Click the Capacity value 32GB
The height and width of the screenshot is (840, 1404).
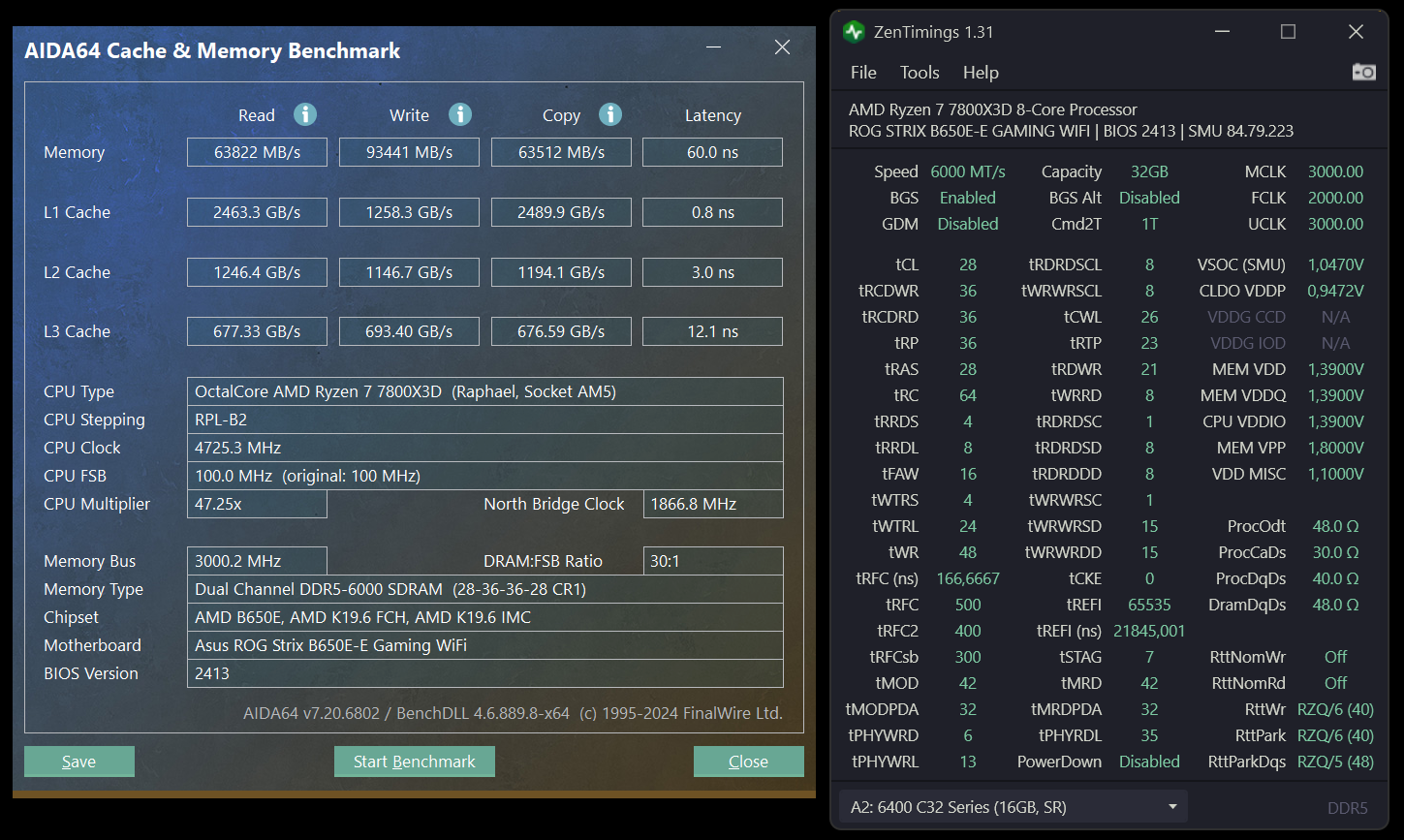point(1149,171)
